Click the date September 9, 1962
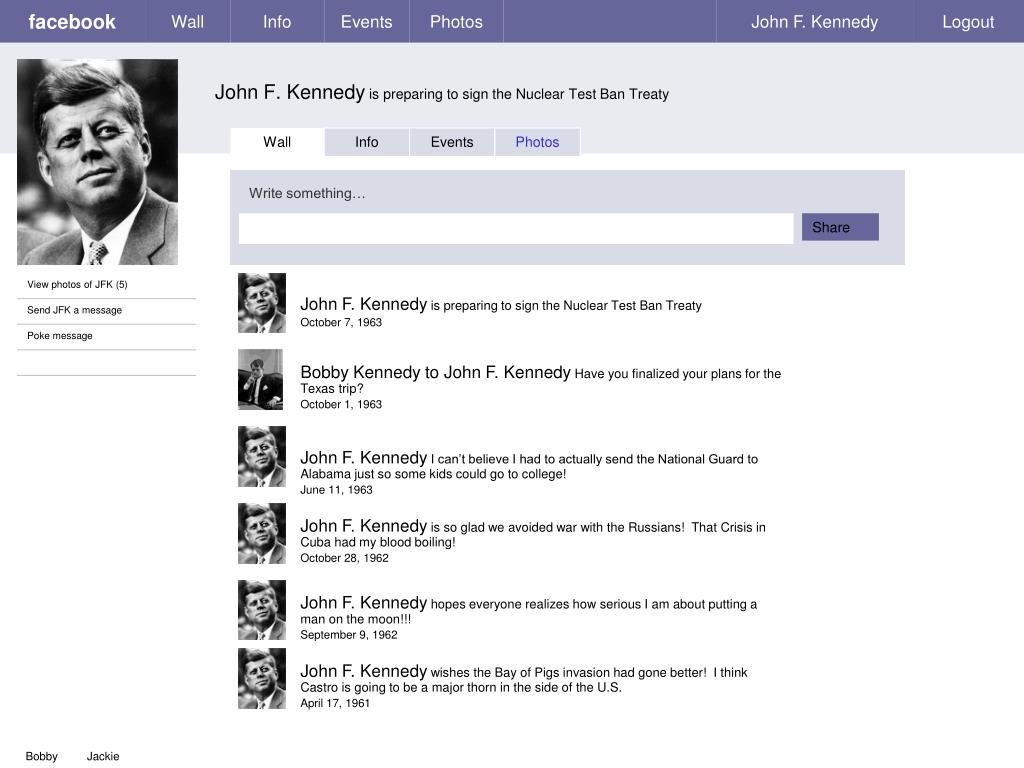The width and height of the screenshot is (1024, 768). pos(349,635)
